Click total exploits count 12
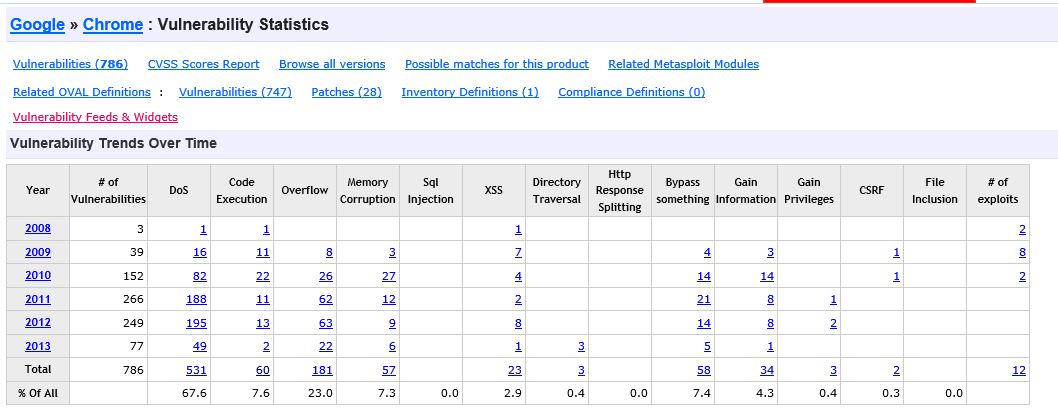Viewport: 1058px width, 413px height. click(x=1018, y=370)
